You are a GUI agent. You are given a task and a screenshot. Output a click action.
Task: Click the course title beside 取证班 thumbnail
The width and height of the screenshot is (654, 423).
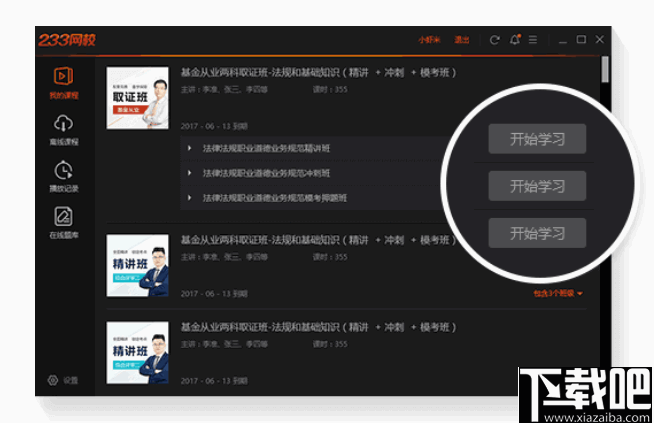pos(318,73)
